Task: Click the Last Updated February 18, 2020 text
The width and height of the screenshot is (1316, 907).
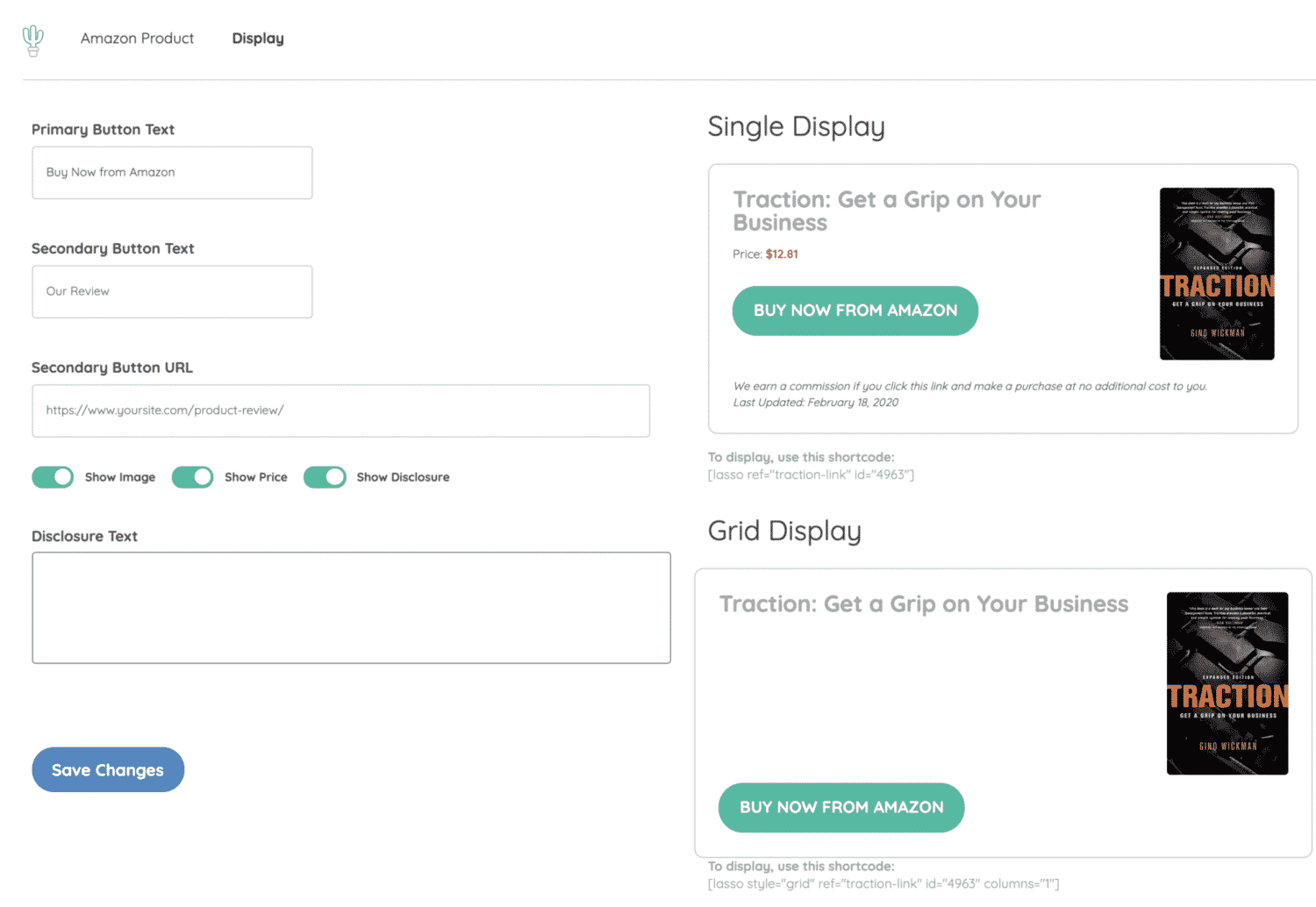Action: click(816, 403)
